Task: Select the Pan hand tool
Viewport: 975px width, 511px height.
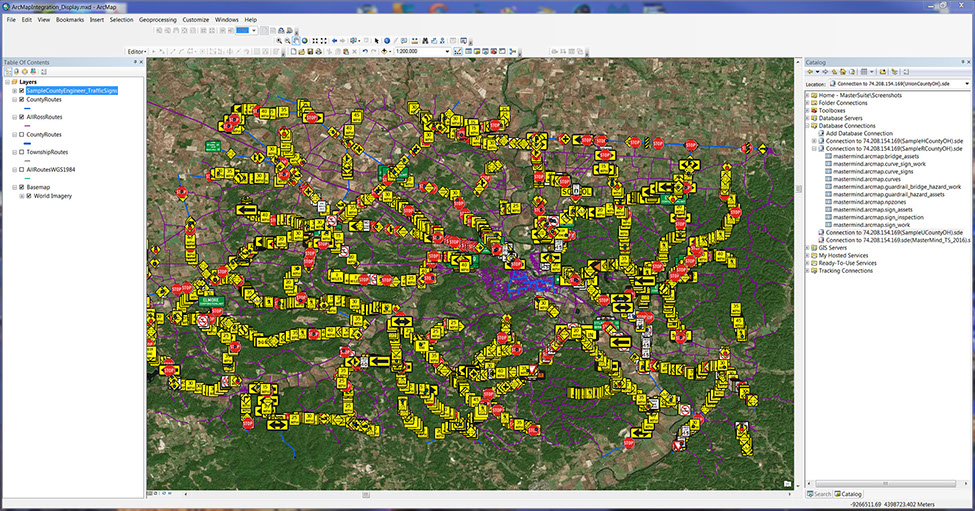Action: (x=298, y=41)
